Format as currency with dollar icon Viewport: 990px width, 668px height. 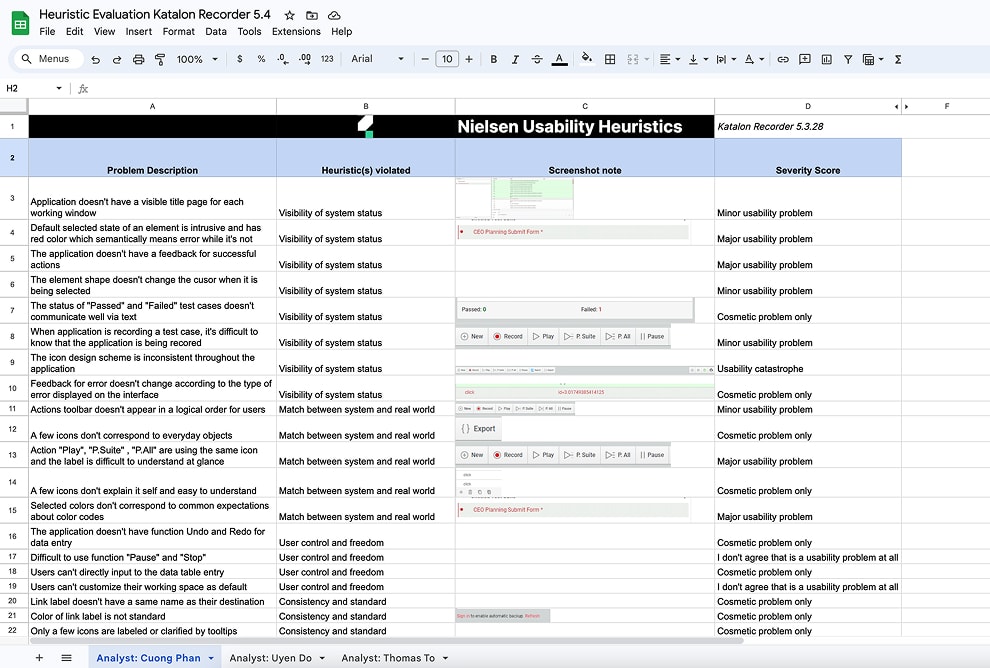239,59
